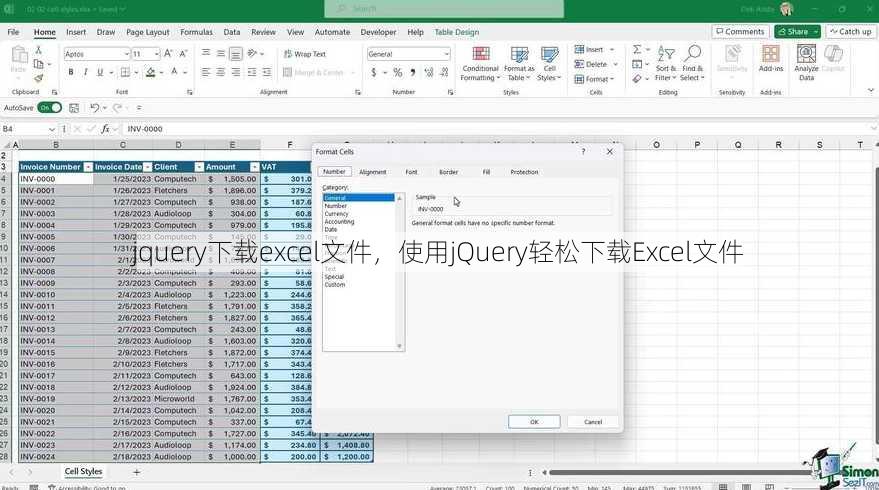Screen dimensions: 879x490
Task: Open Client column filter dropdown
Action: (199, 167)
